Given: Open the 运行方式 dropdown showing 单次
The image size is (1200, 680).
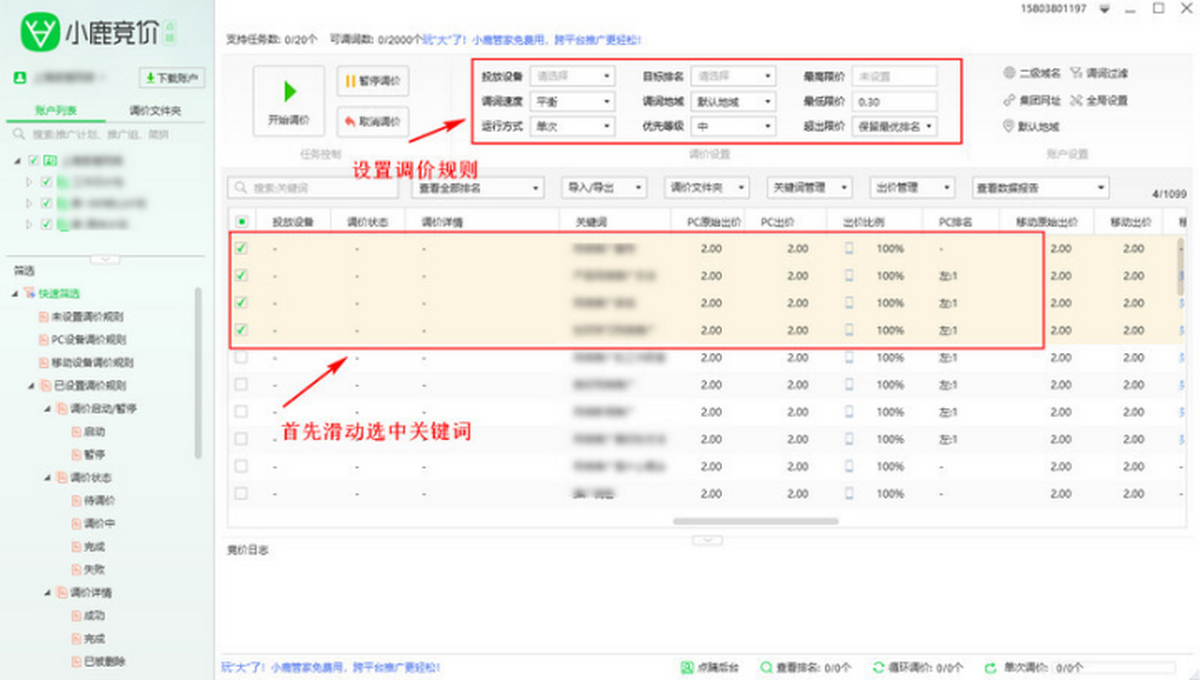Looking at the screenshot, I should coord(573,127).
